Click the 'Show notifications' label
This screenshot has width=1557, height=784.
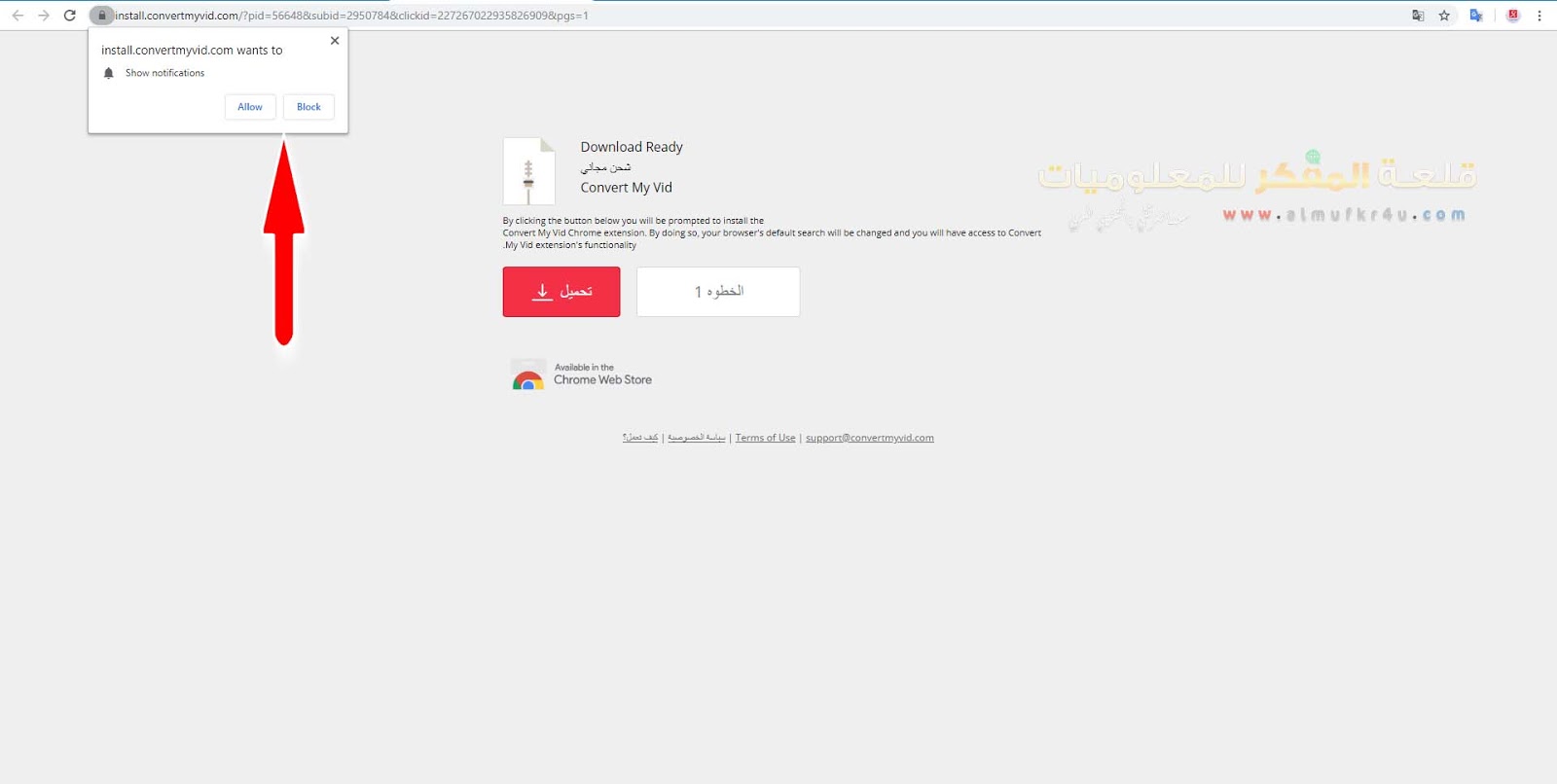[x=164, y=73]
